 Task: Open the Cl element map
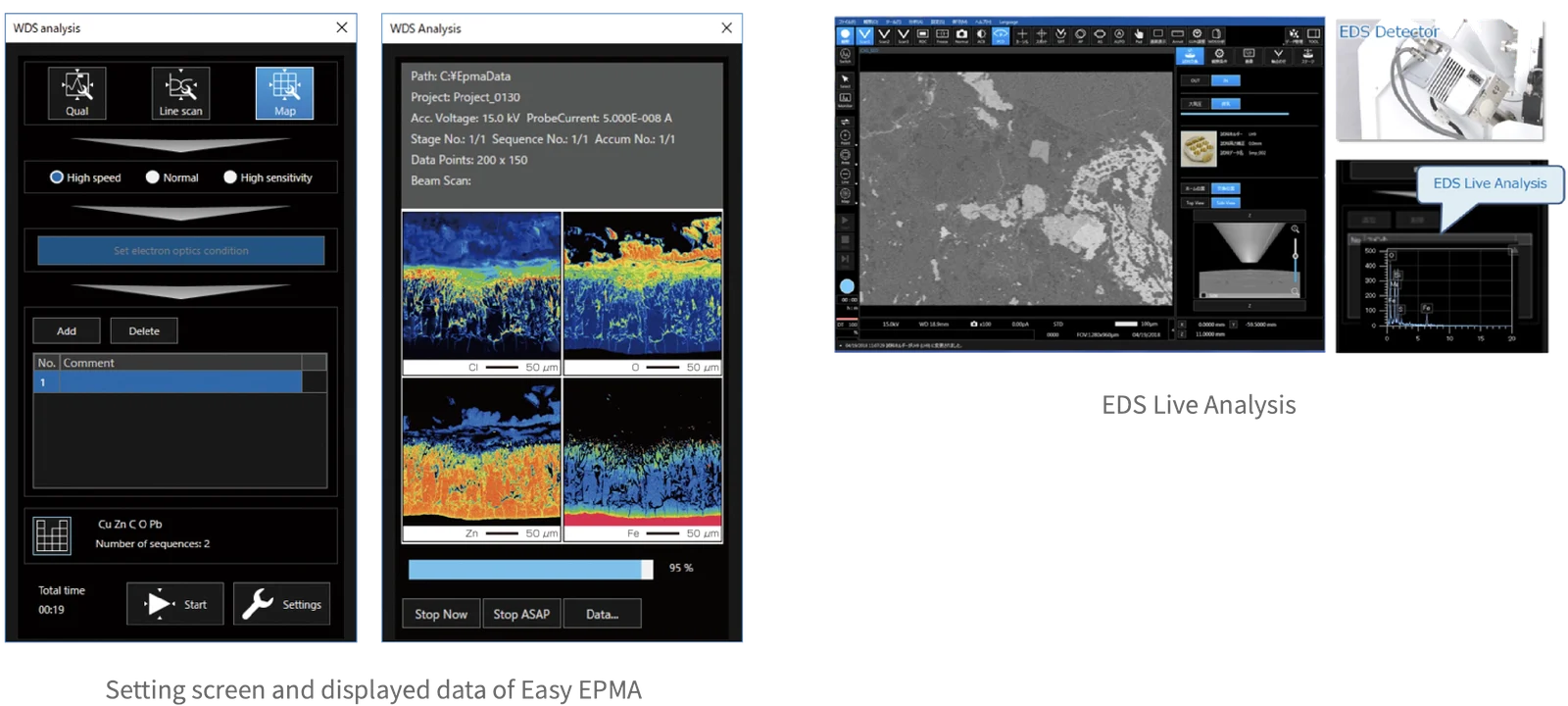(x=482, y=293)
